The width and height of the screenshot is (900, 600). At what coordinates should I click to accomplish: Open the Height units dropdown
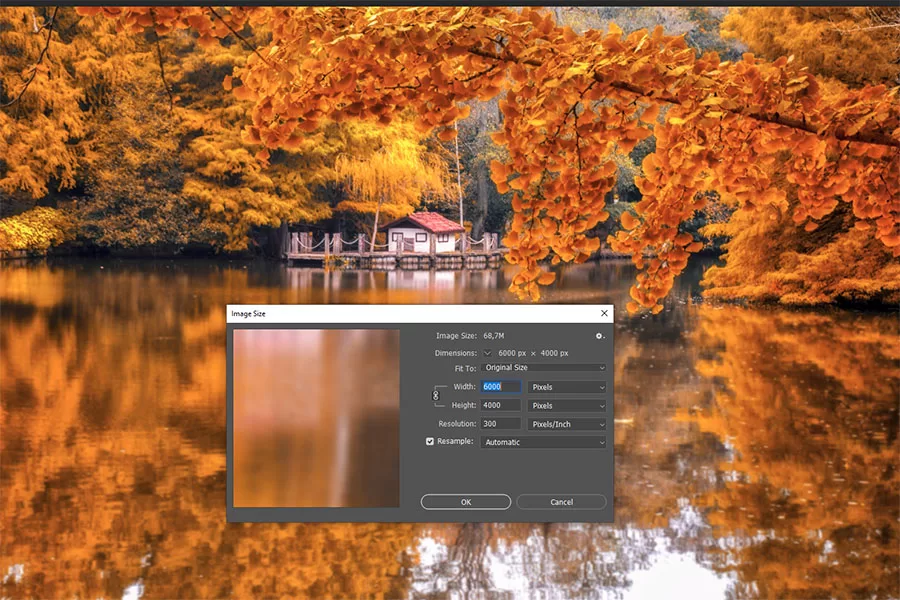[567, 405]
